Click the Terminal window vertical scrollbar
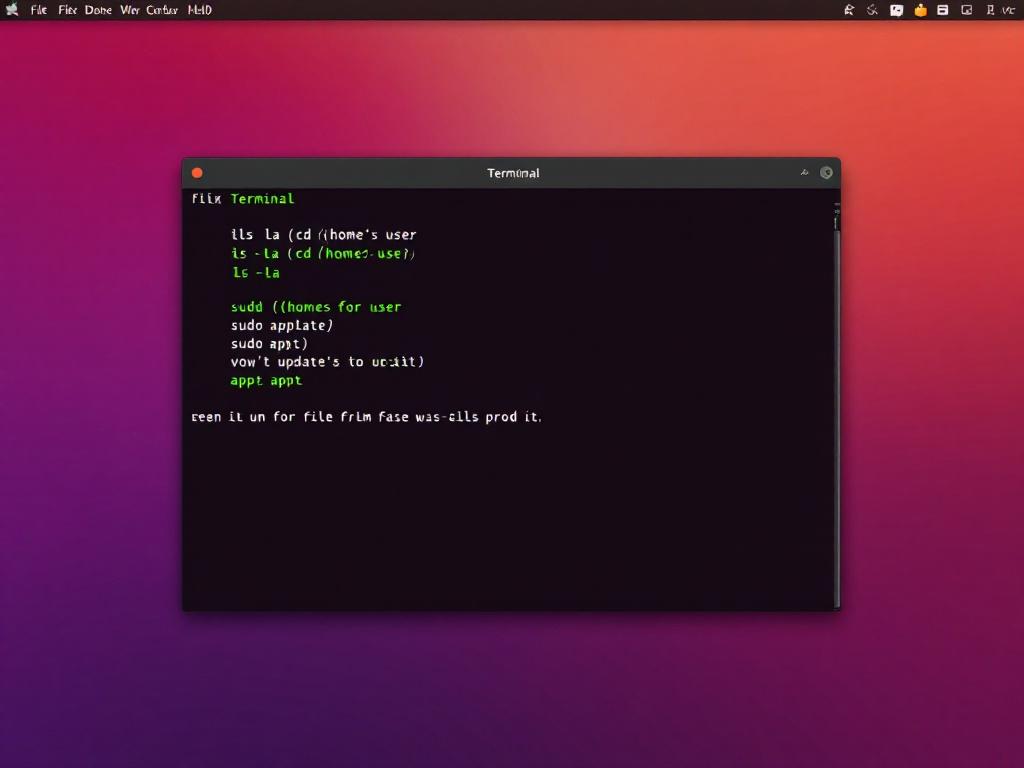The height and width of the screenshot is (768, 1024). click(837, 400)
